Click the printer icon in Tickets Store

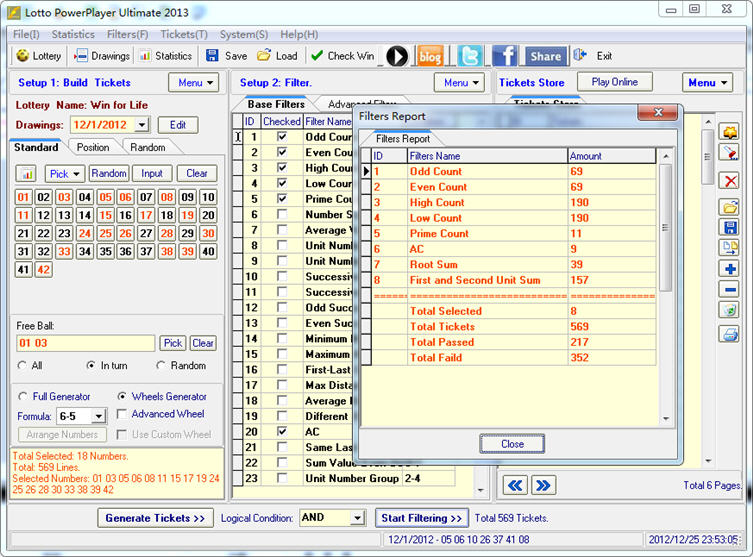(x=729, y=333)
